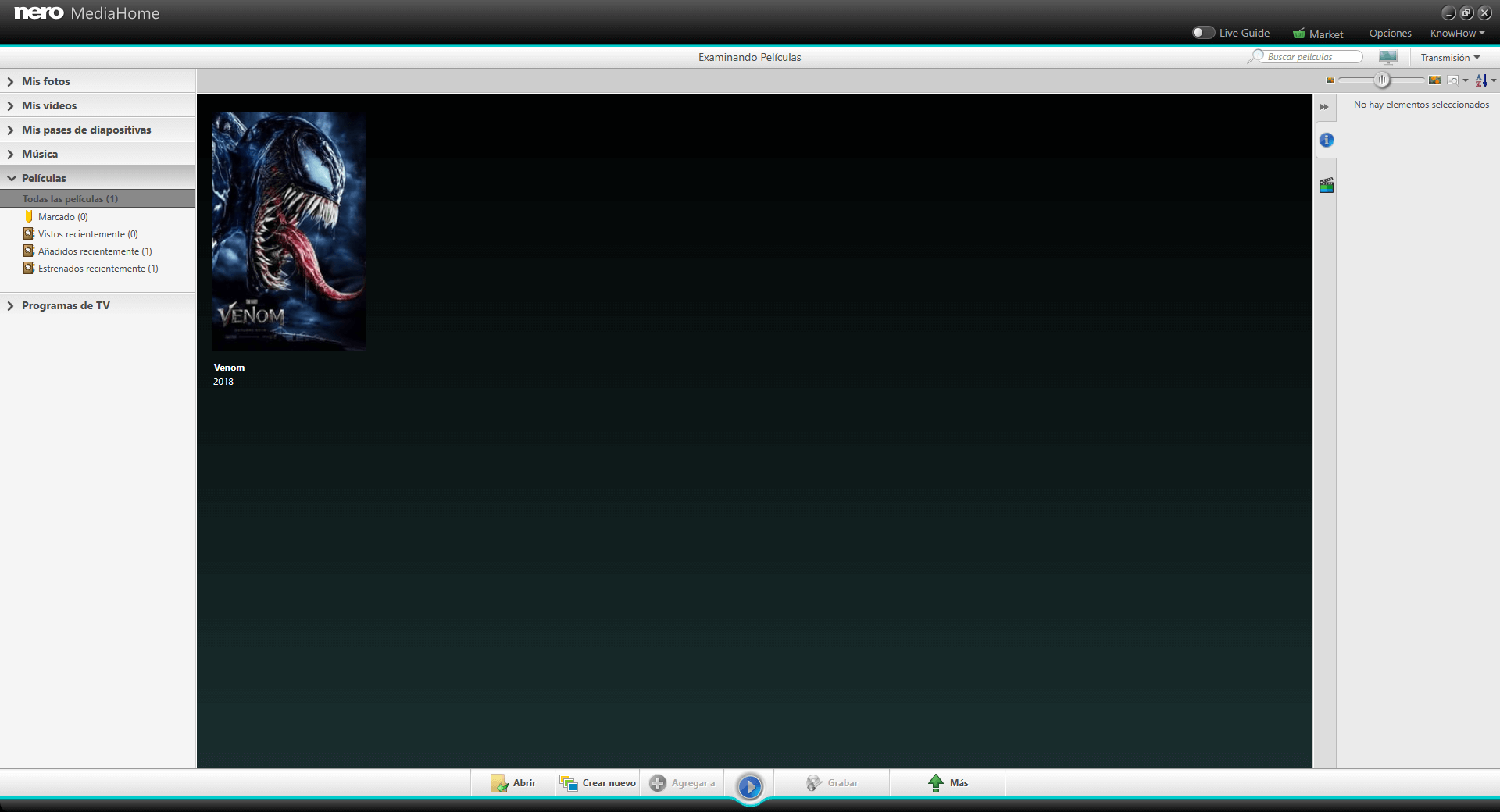Click the large thumbnail size icon
The image size is (1500, 812).
point(1434,80)
